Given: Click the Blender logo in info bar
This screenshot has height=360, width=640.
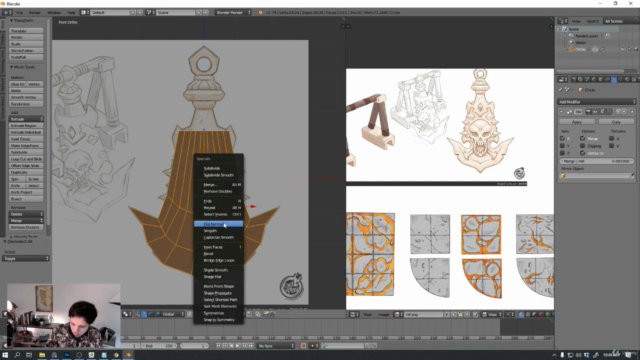Looking at the screenshot, I should [260, 13].
